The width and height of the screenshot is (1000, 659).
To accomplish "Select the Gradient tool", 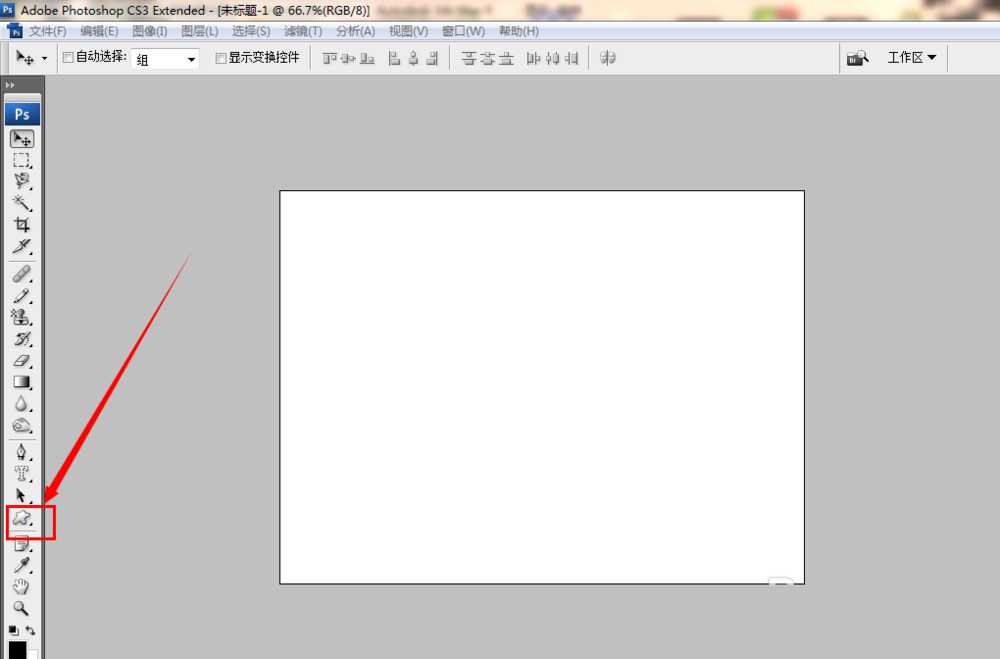I will (22, 382).
